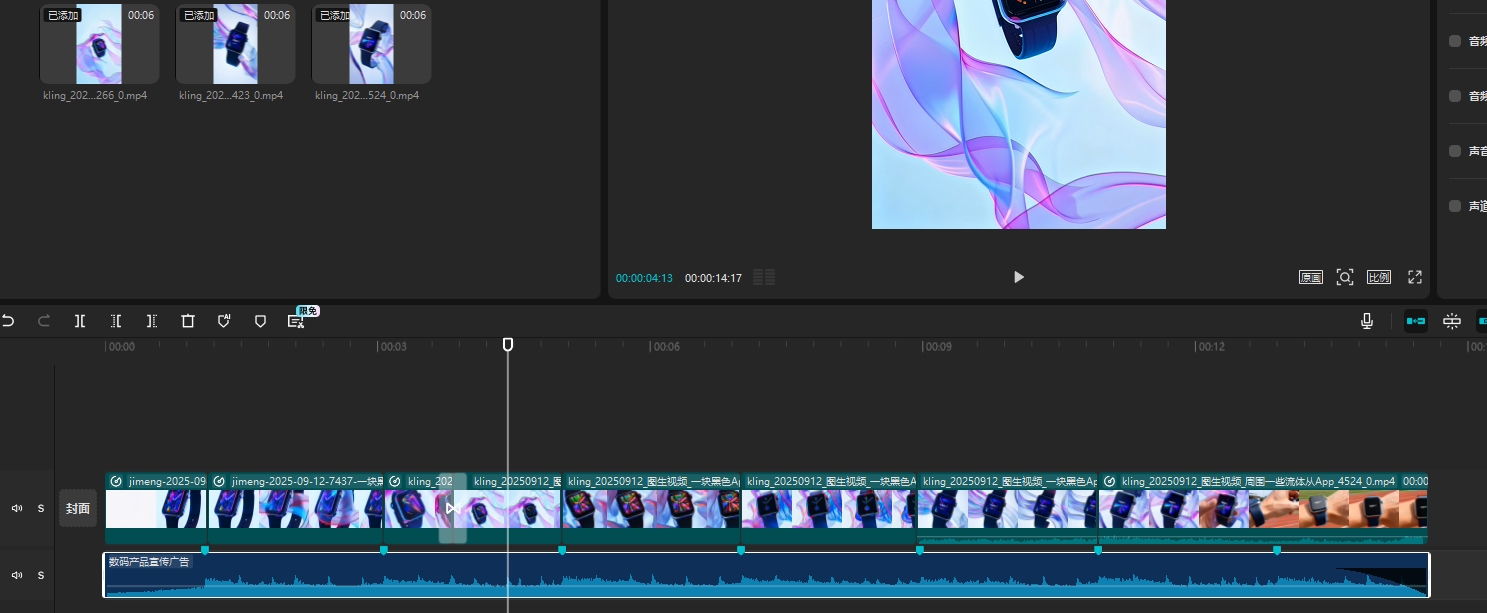Undo the last timeline edit
Image resolution: width=1487 pixels, height=613 pixels.
coord(8,321)
